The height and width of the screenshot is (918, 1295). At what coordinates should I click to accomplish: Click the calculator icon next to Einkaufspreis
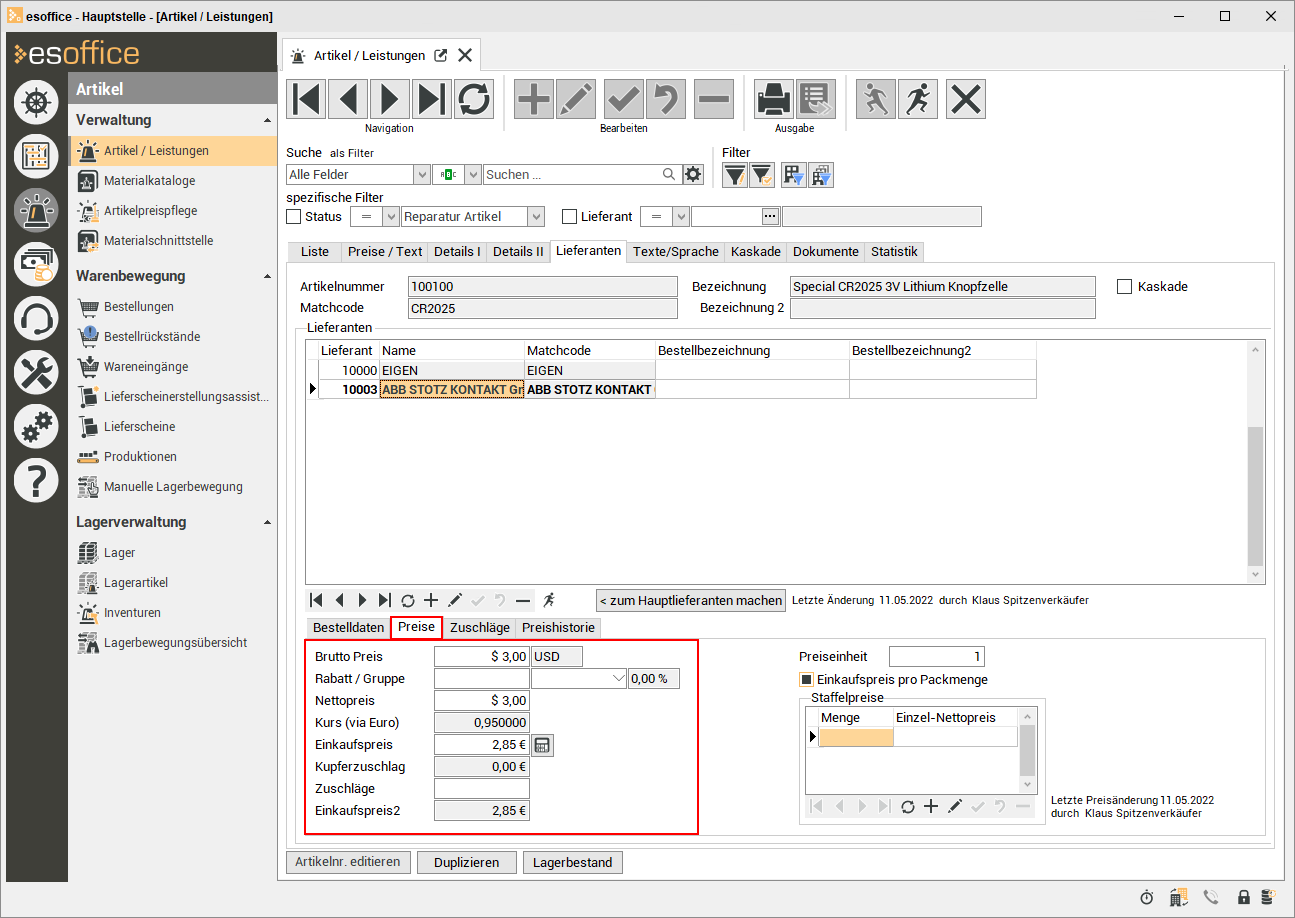tap(542, 745)
